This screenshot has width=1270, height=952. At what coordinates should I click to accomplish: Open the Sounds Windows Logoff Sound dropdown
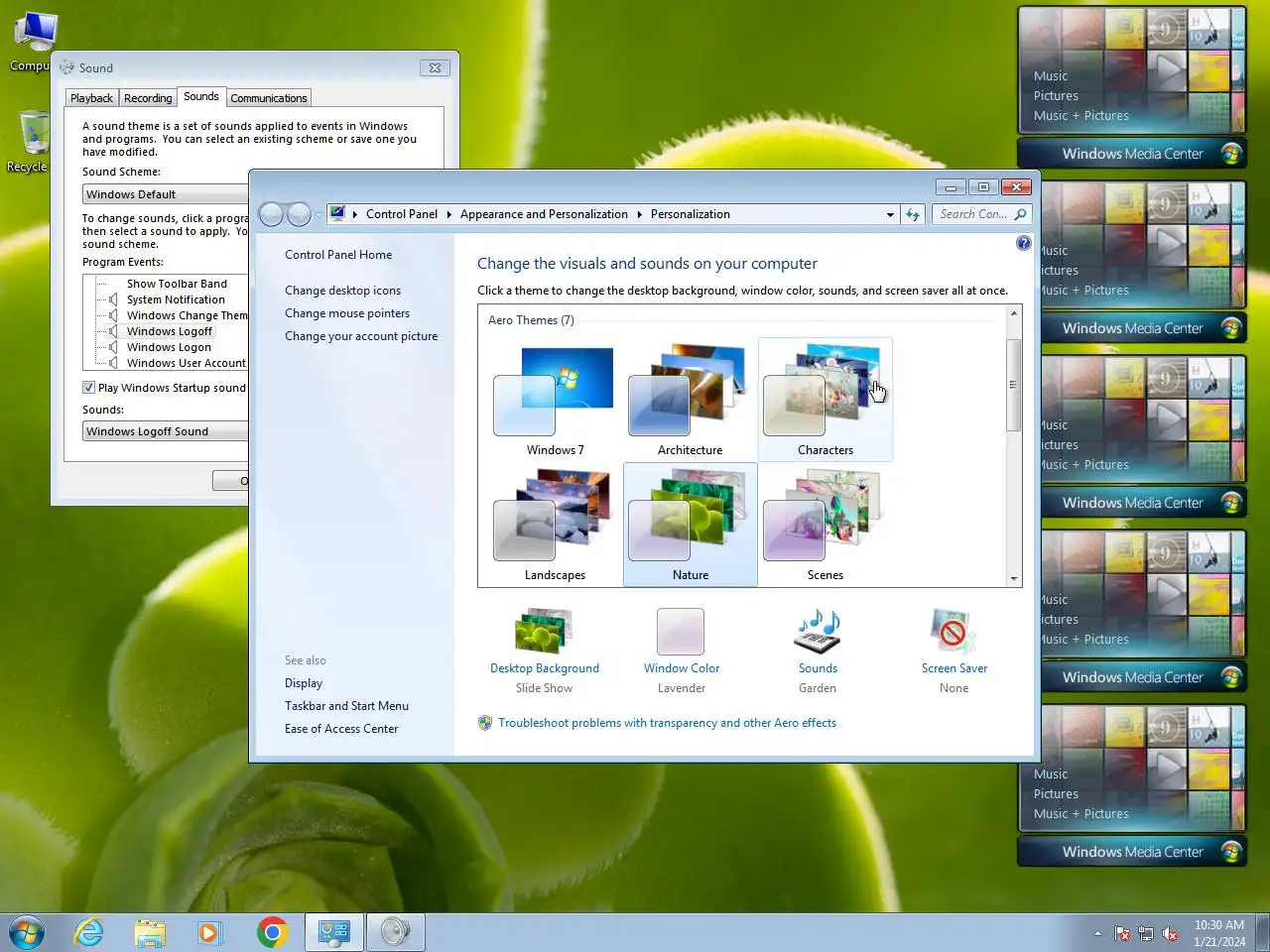click(x=166, y=431)
